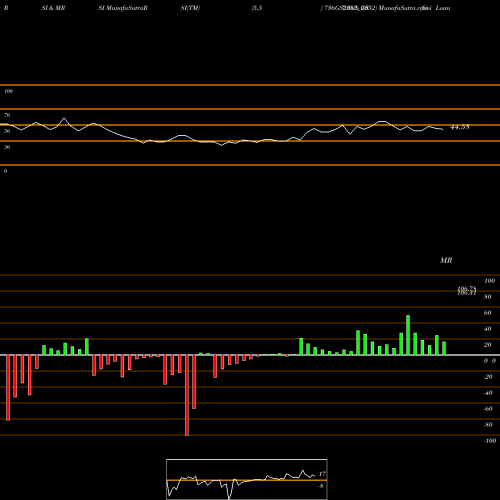
Task: Click the 30 level label on RSI axis
Action: click(7, 147)
